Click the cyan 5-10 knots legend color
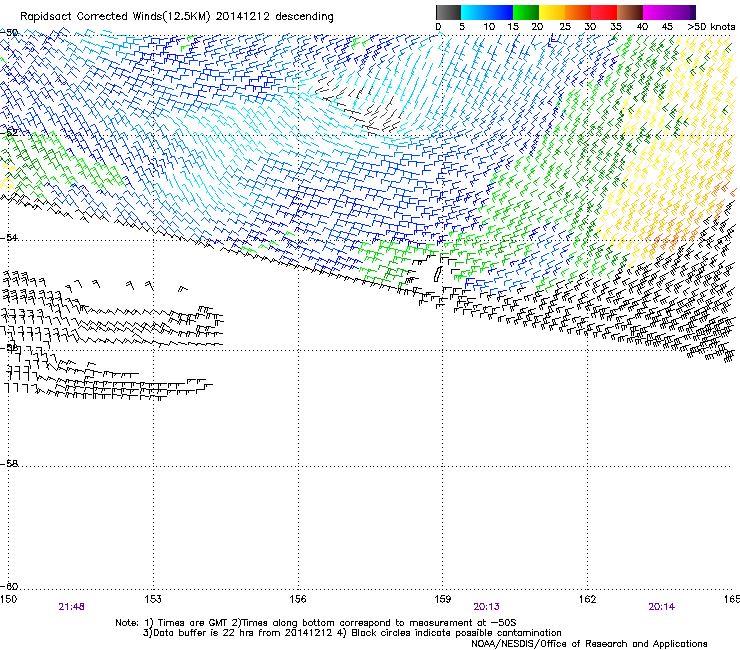The width and height of the screenshot is (740, 650). coord(474,12)
